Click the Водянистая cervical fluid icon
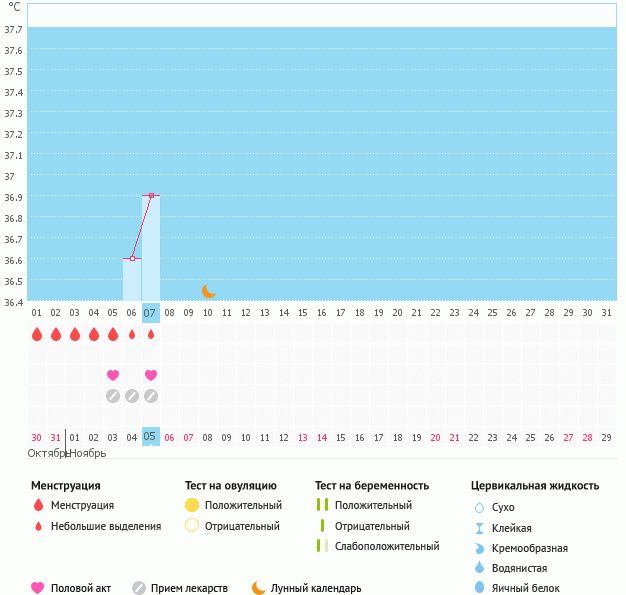Viewport: 626px width, 595px height. tap(479, 567)
